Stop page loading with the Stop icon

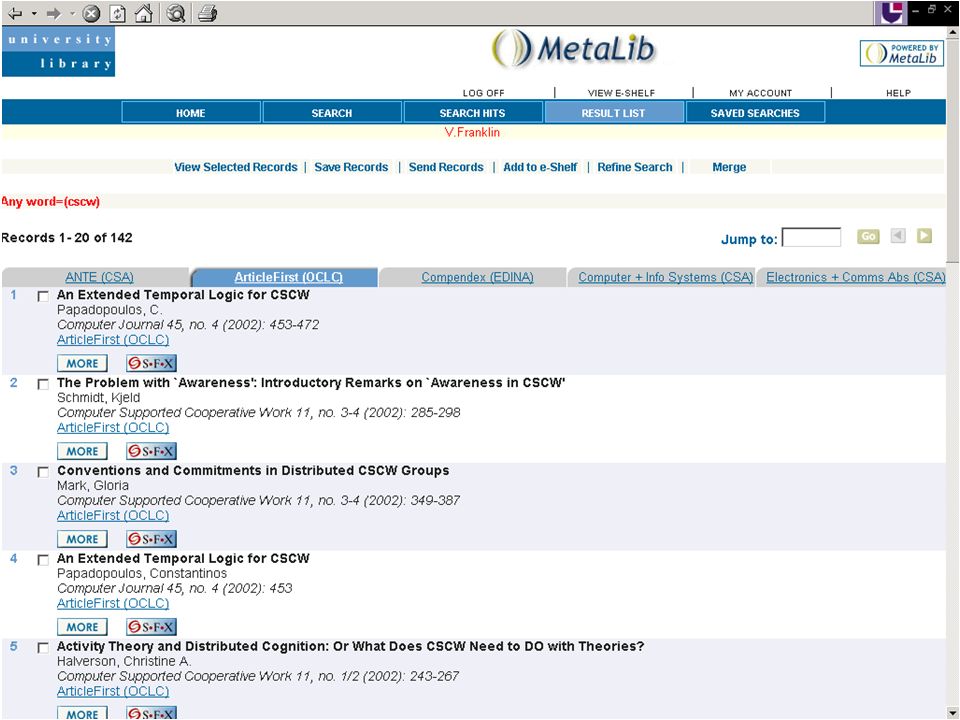click(91, 13)
